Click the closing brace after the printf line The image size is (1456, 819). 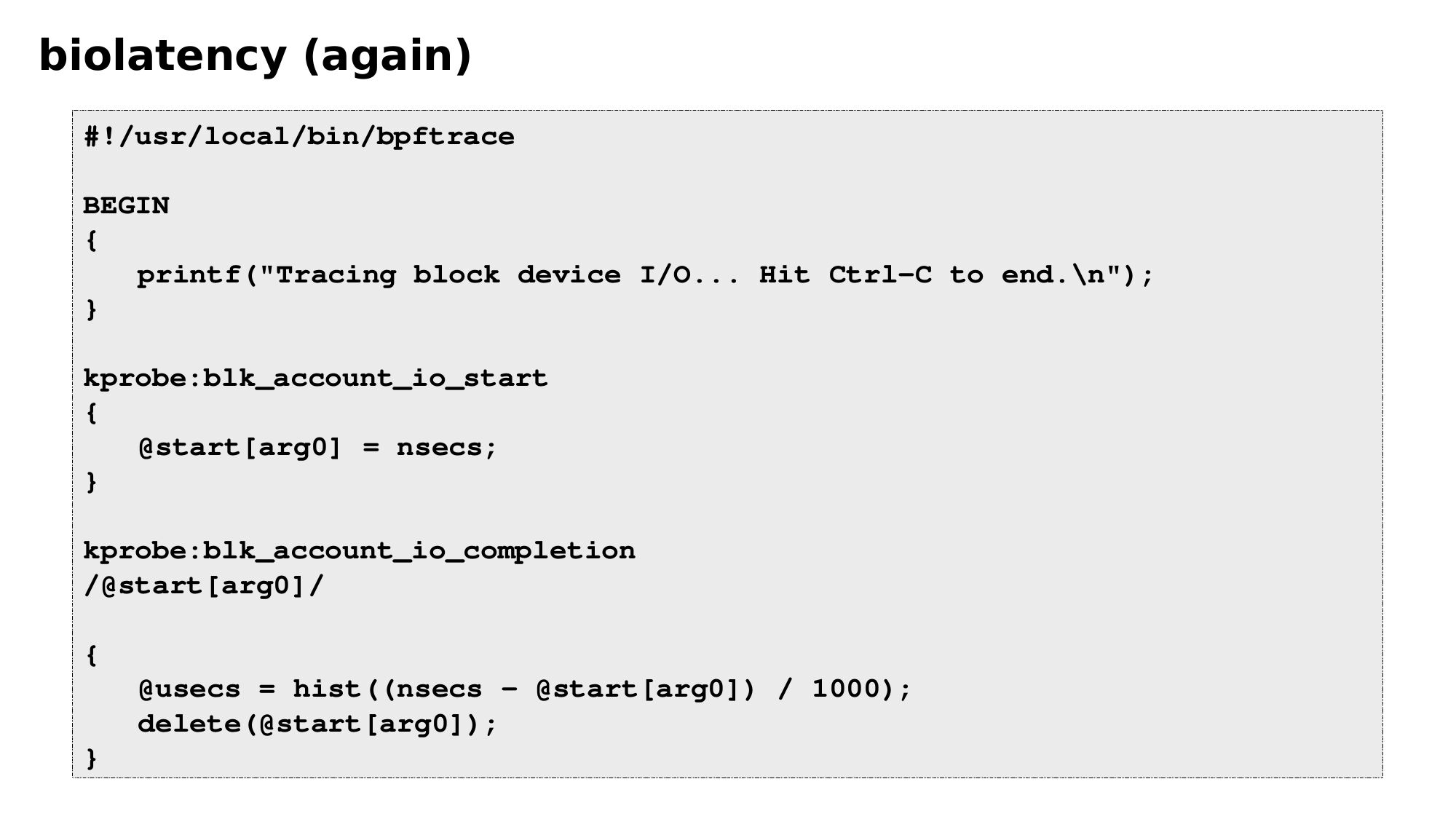[91, 309]
